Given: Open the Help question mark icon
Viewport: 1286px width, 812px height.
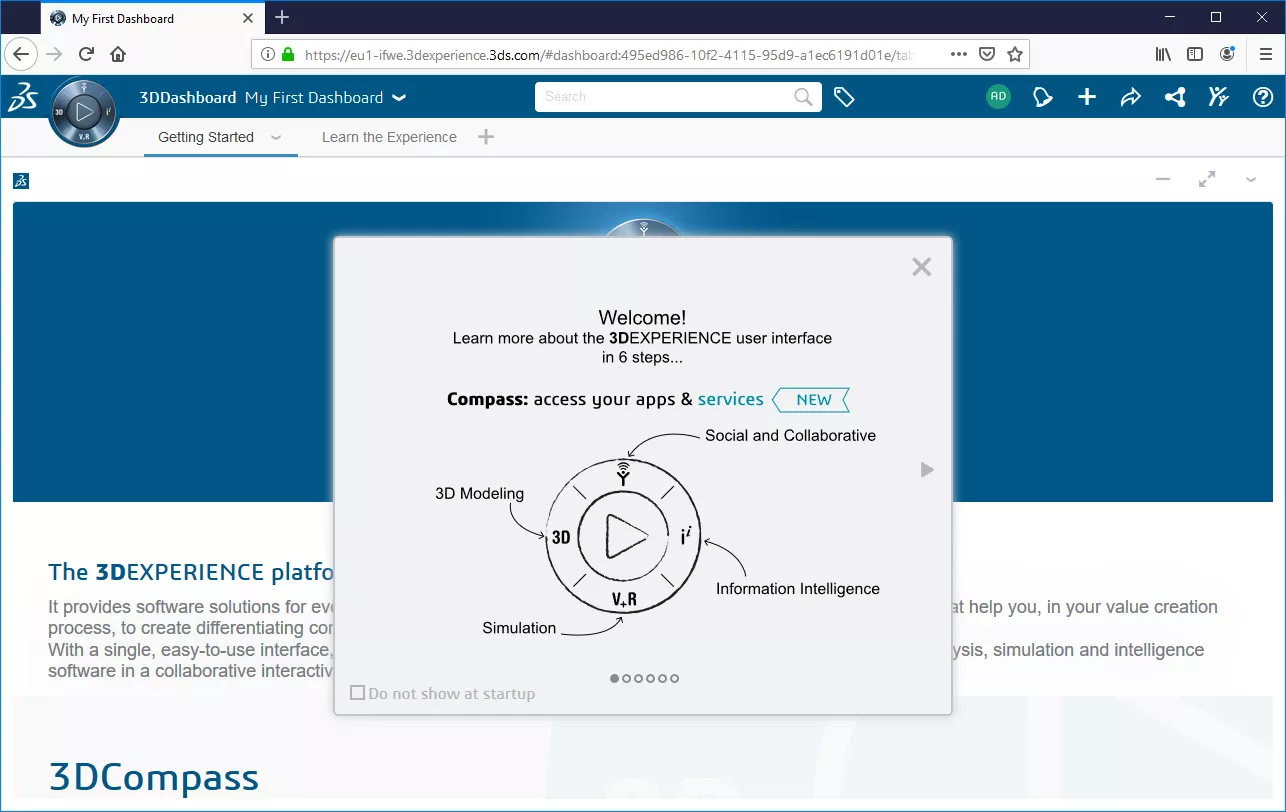Looking at the screenshot, I should 1263,97.
